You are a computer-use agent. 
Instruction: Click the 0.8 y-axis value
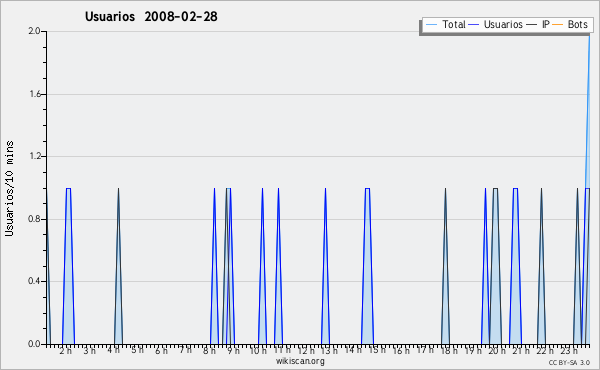(x=34, y=219)
